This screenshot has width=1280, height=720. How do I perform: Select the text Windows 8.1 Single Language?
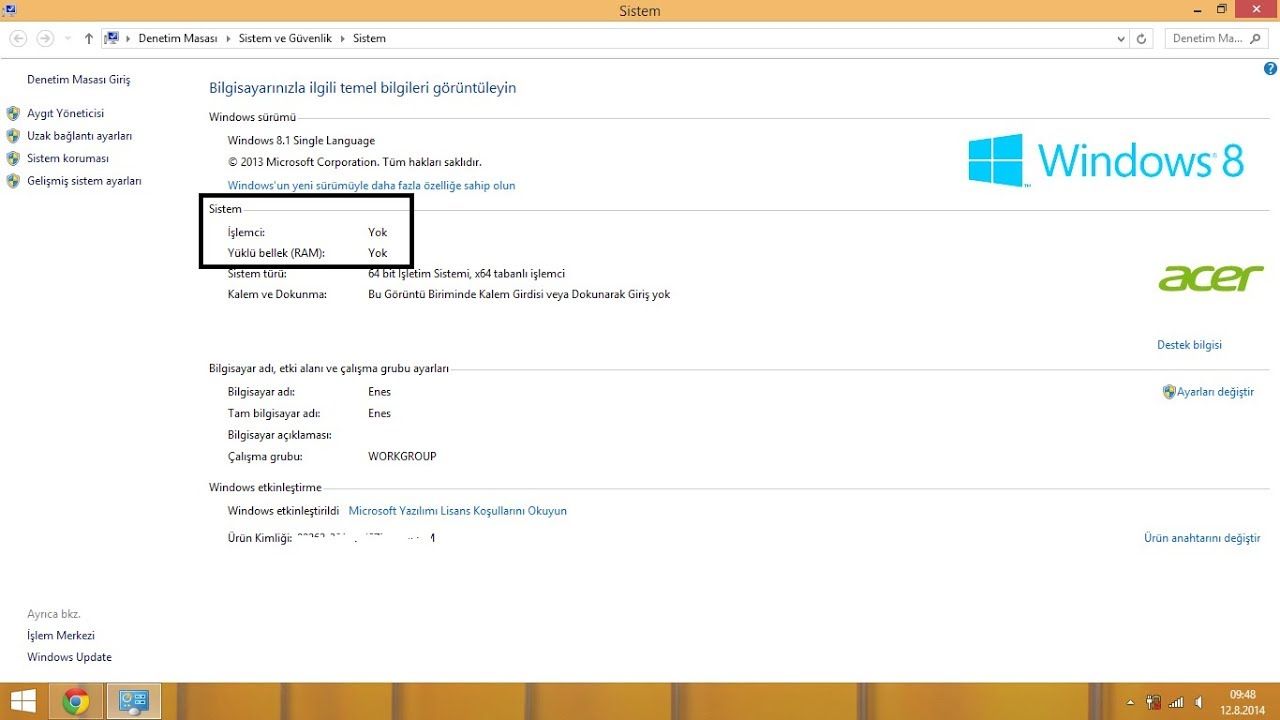pyautogui.click(x=301, y=141)
